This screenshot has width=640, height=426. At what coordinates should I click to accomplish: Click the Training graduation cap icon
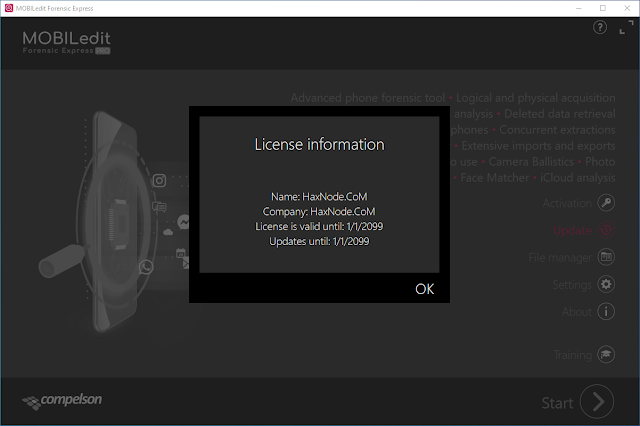(606, 354)
